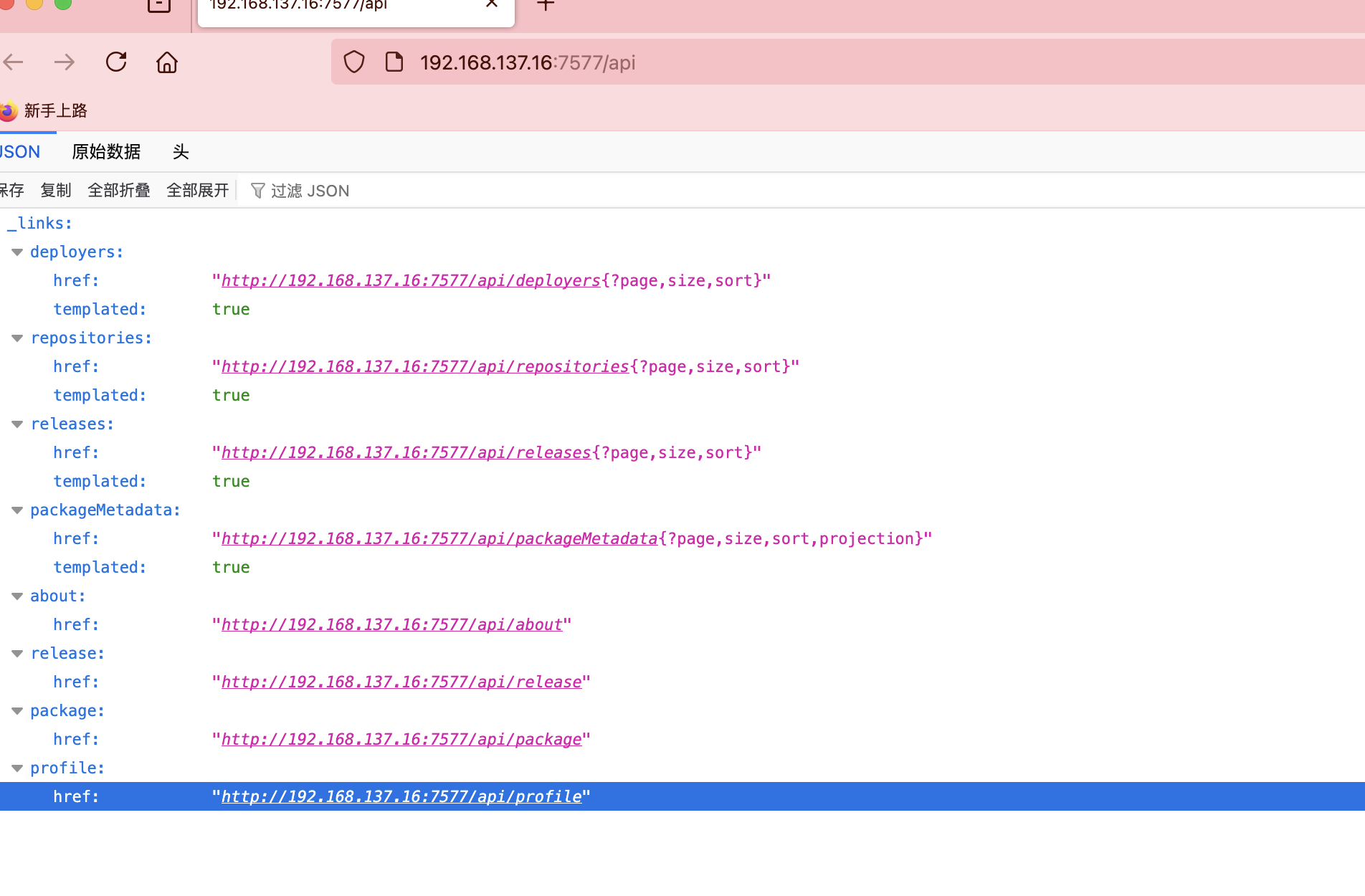Click the page info icon in address bar
1365x896 pixels.
(394, 62)
